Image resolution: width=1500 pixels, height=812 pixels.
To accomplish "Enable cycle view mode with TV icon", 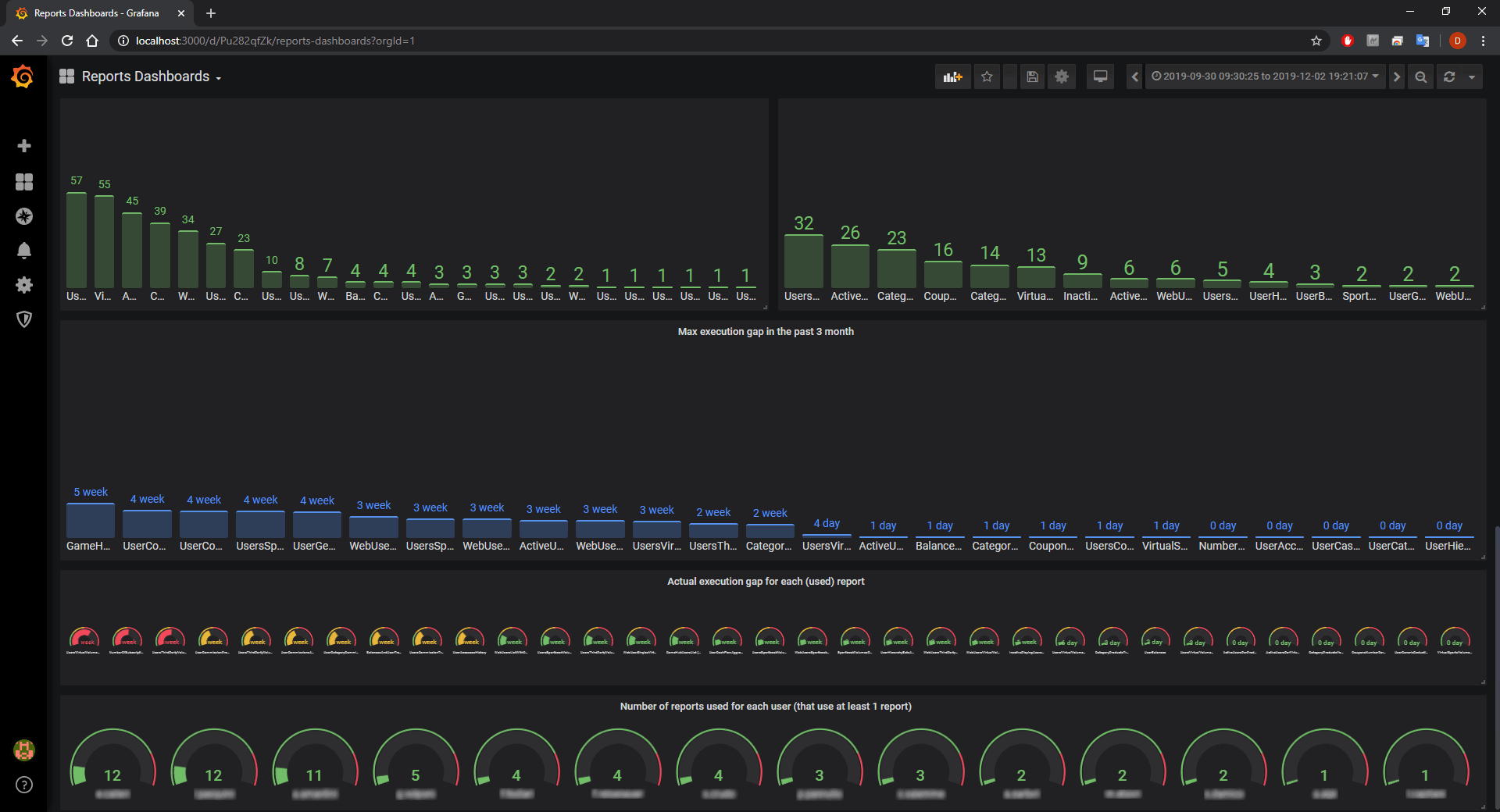I will click(x=1100, y=77).
